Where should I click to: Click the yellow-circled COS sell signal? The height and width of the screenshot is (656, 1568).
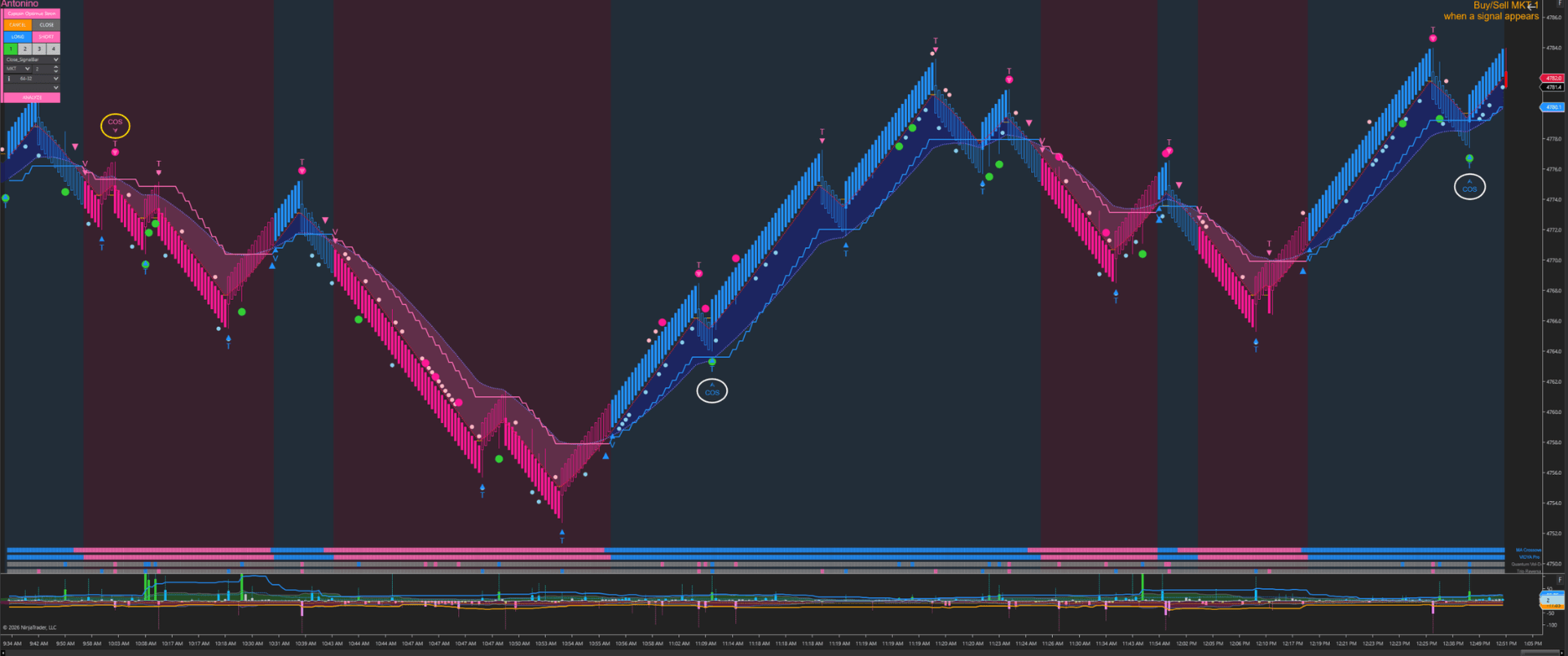point(115,126)
